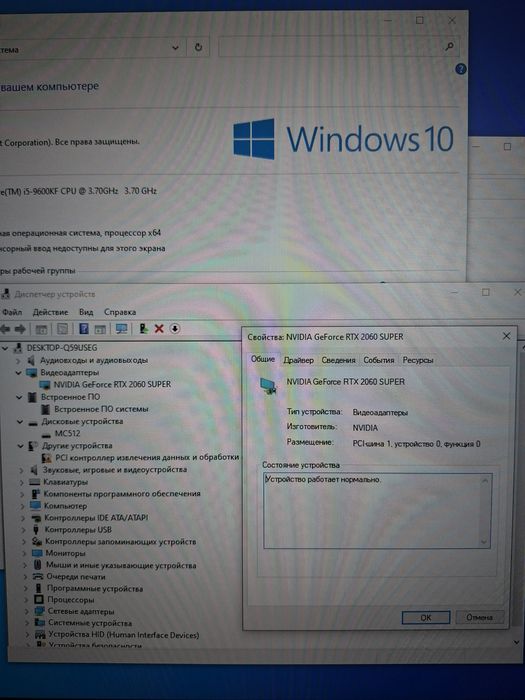Image resolution: width=525 pixels, height=700 pixels.
Task: Expand the Клавиатуры category
Action: (21, 482)
